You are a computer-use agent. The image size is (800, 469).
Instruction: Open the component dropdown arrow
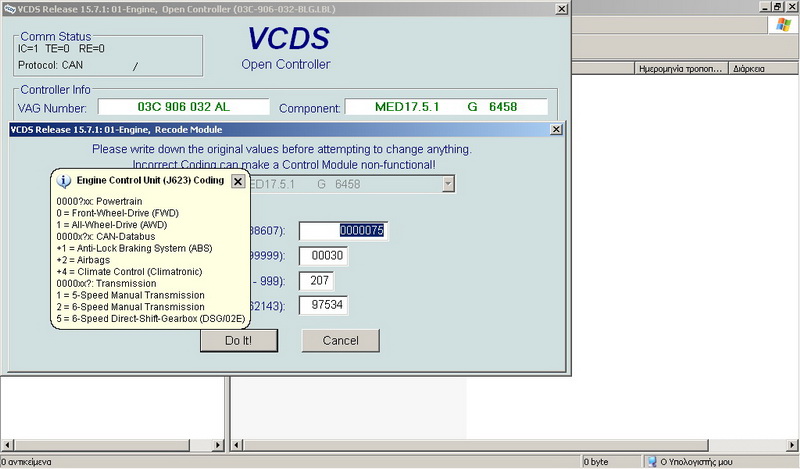[448, 184]
